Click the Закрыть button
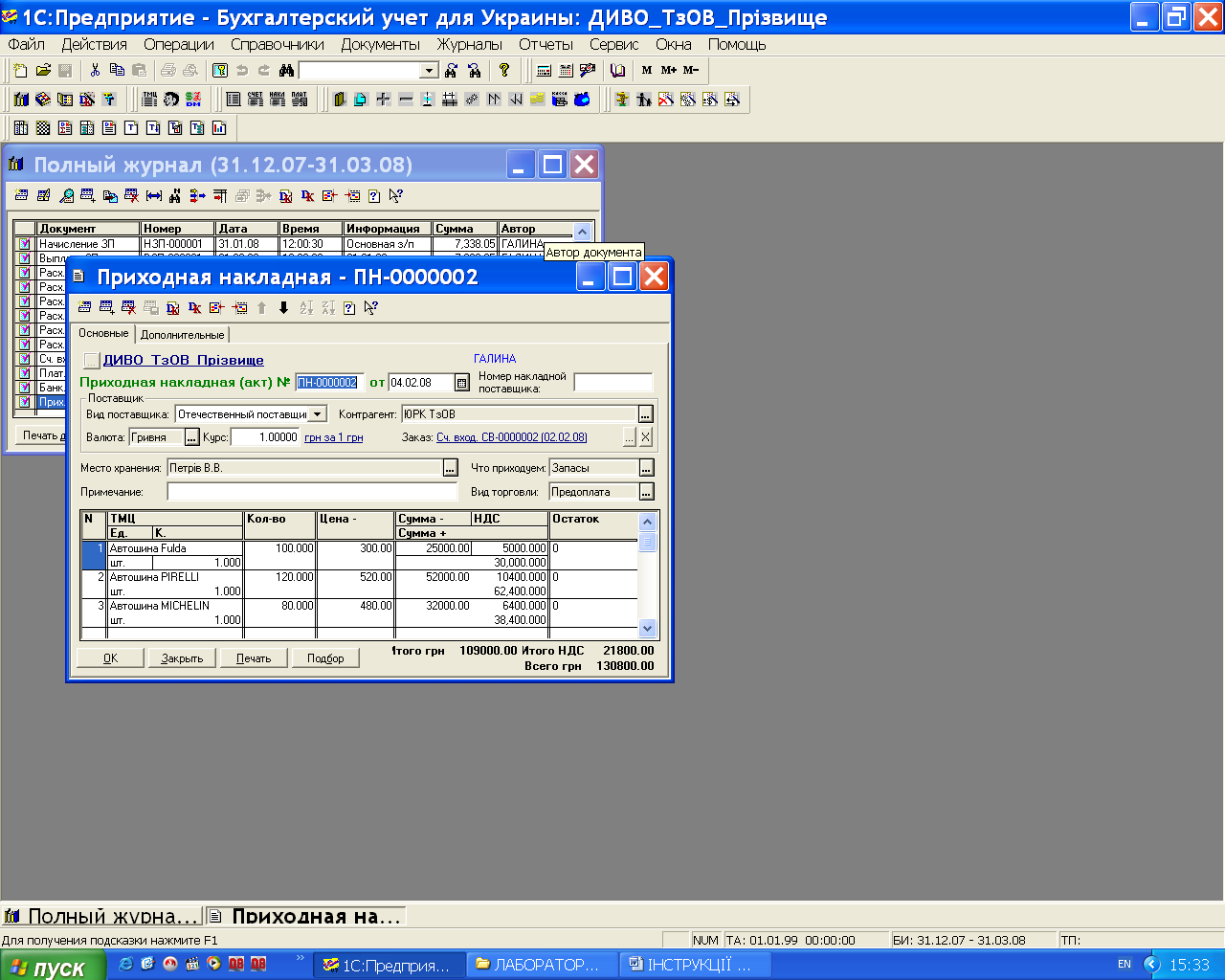1225x980 pixels. (182, 658)
